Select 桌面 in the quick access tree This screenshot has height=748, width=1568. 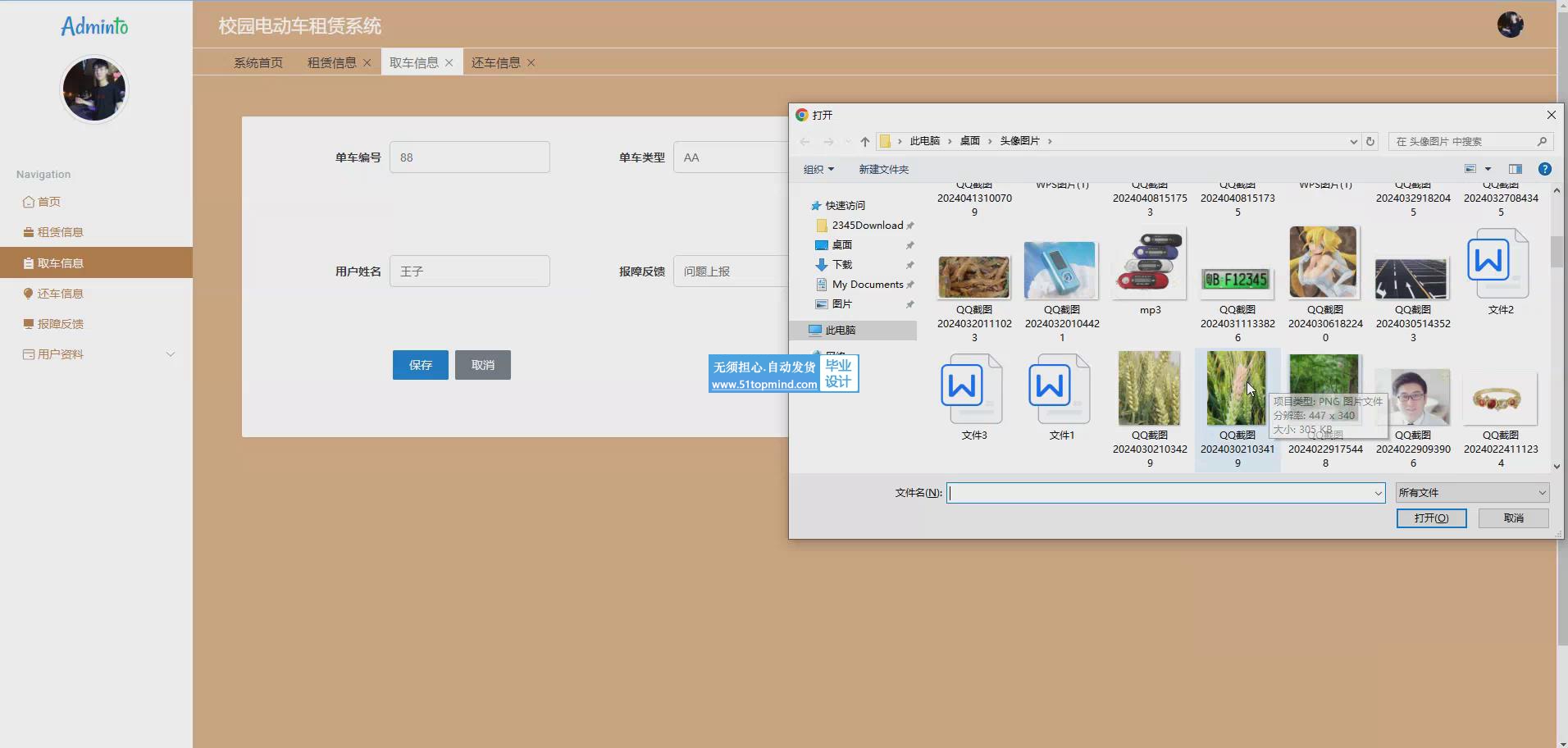pos(841,245)
